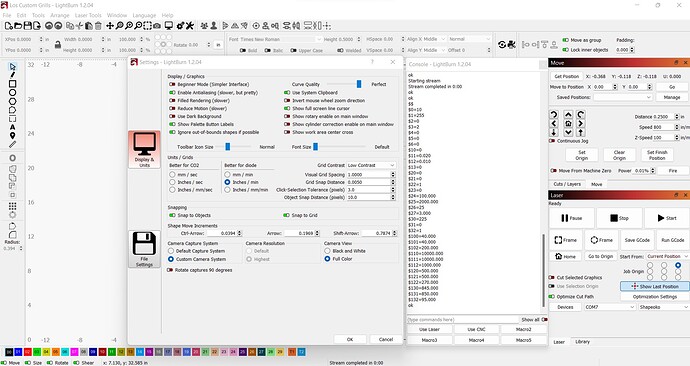690x366 pixels.
Task: Click the Show Last Position button
Action: [x=655, y=286]
